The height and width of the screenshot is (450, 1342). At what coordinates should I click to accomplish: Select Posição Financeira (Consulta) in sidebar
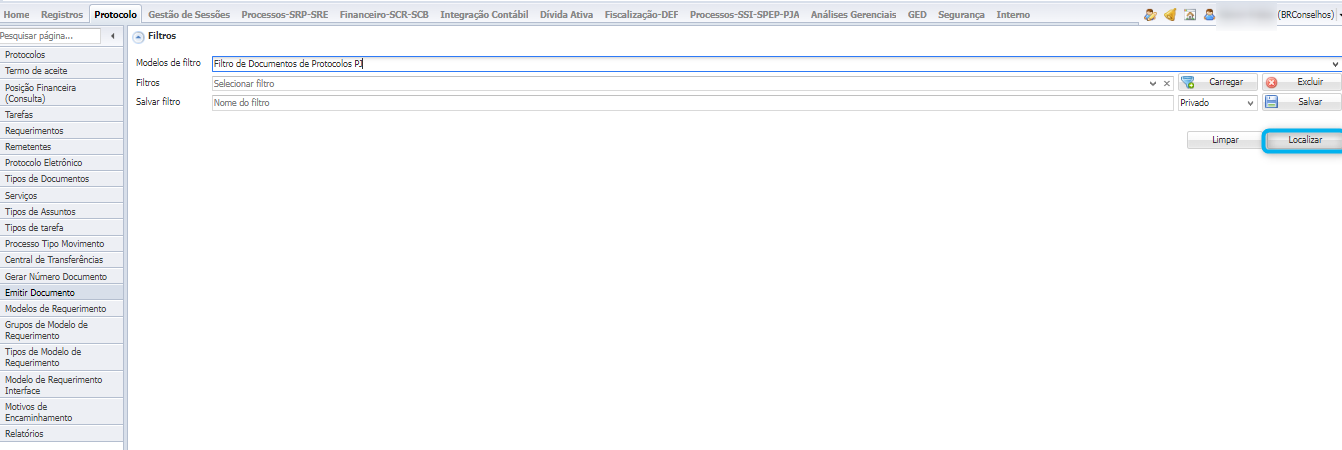click(62, 93)
